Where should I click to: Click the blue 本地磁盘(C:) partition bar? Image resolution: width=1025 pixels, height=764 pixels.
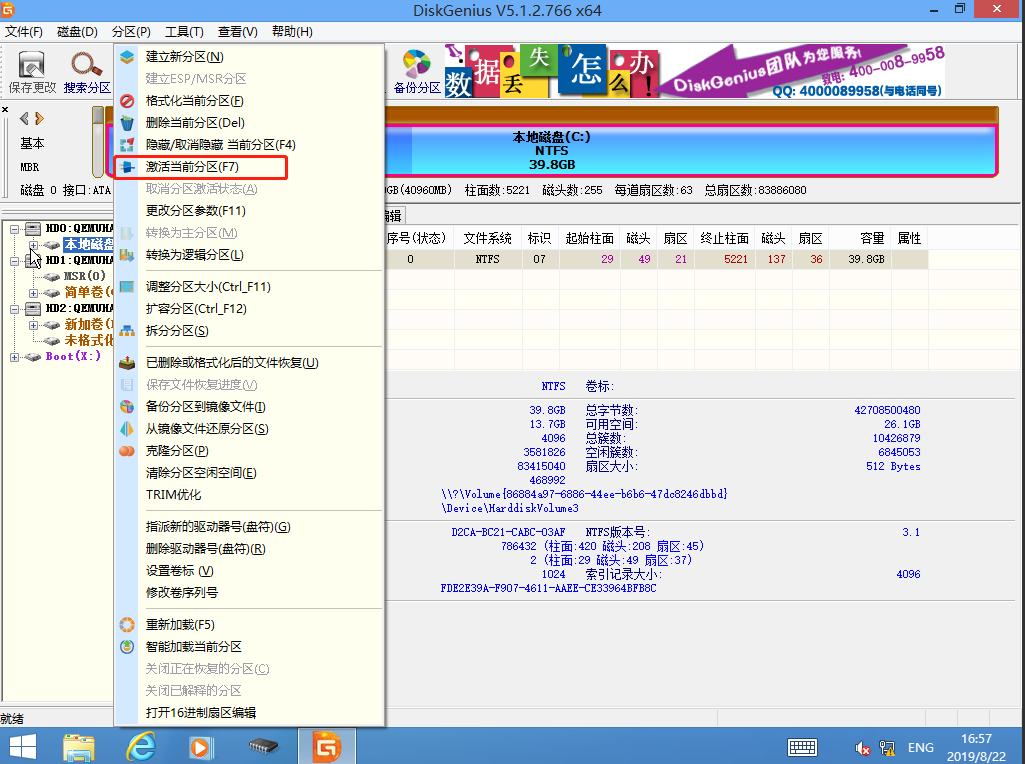click(x=690, y=150)
